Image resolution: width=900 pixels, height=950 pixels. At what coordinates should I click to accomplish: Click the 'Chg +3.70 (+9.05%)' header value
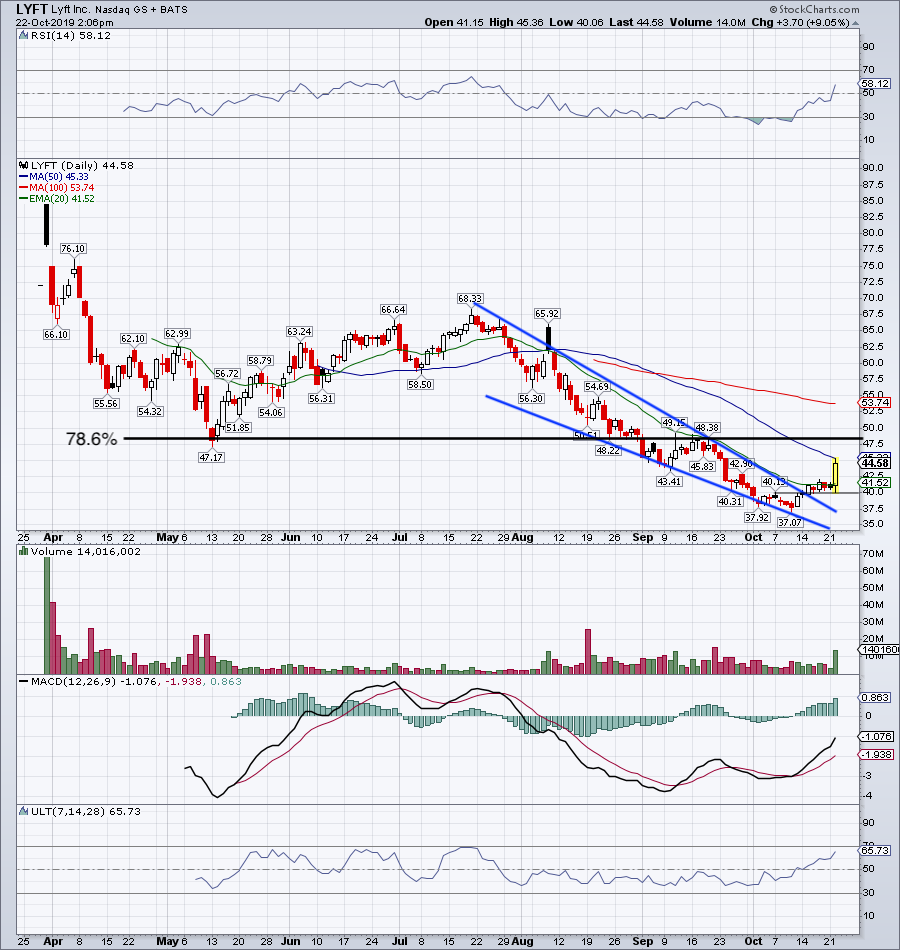(x=800, y=22)
